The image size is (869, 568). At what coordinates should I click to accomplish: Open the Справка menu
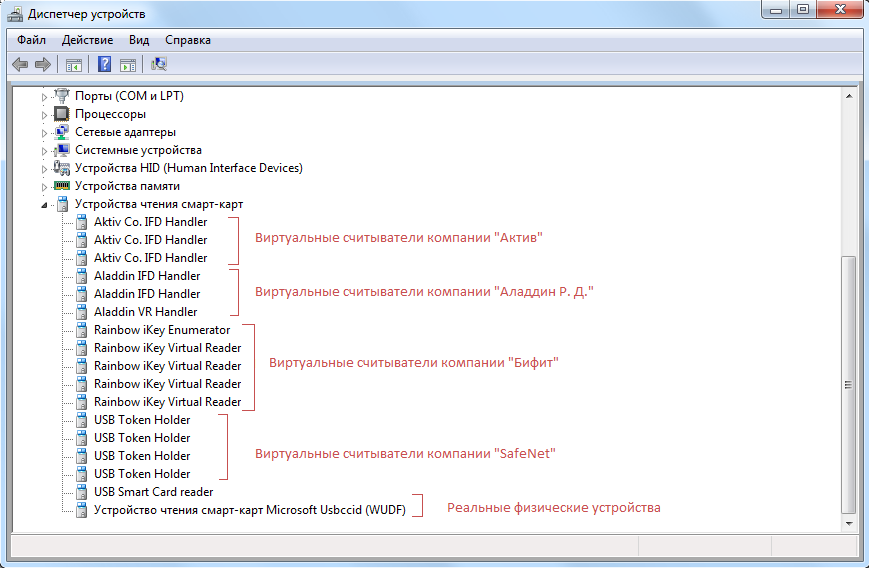point(188,40)
